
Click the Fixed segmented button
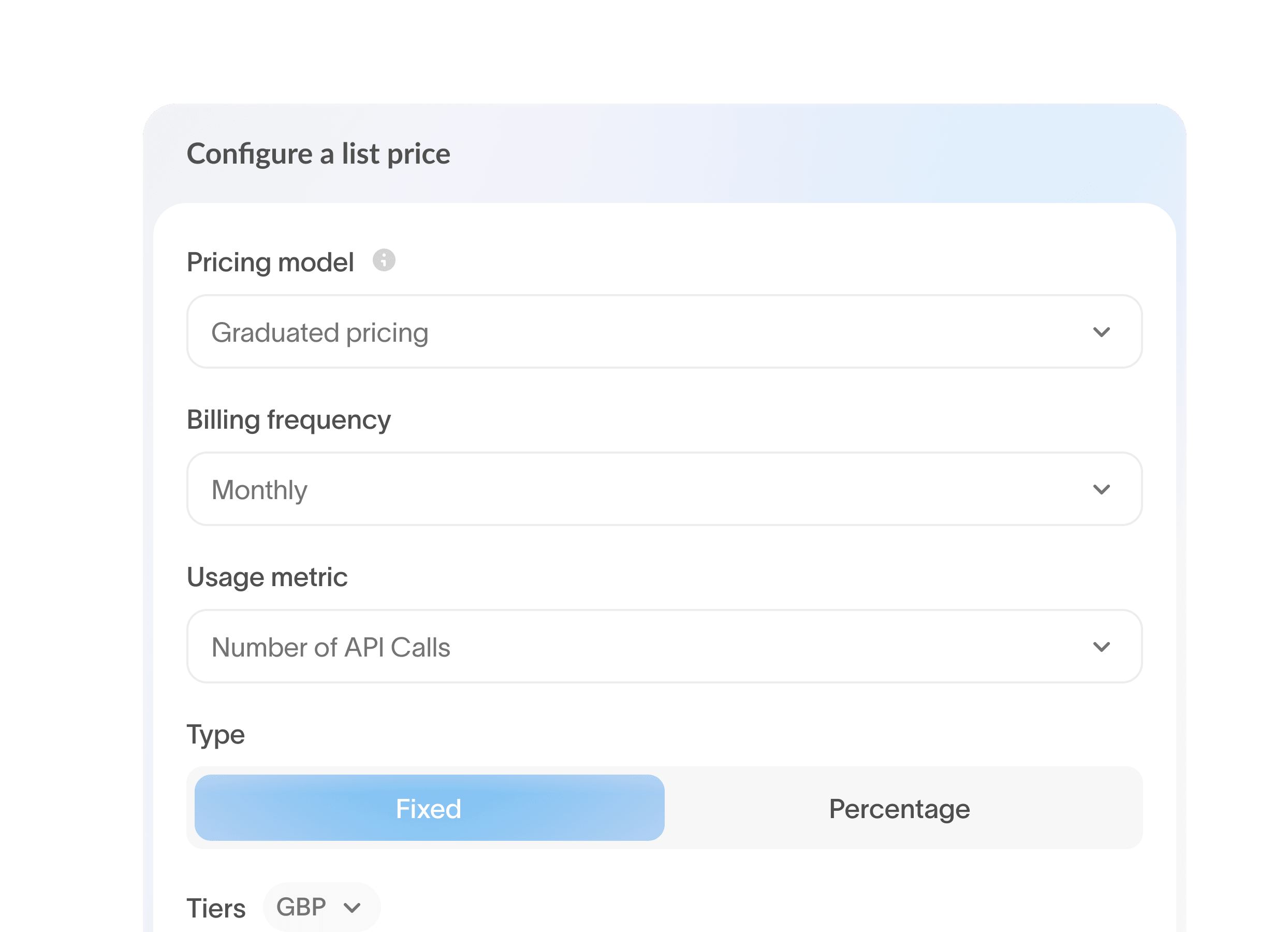coord(429,808)
